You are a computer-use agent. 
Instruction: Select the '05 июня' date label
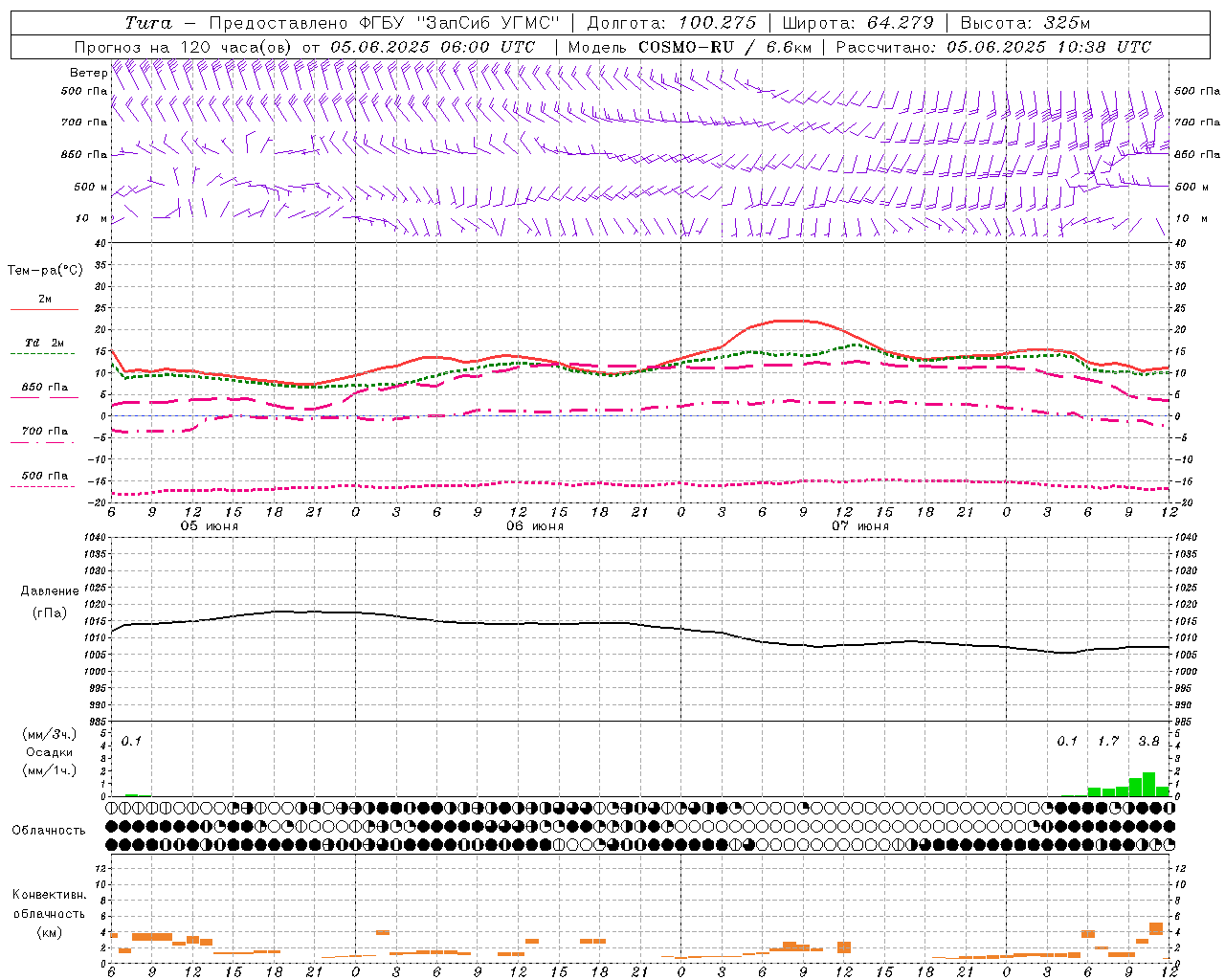[210, 525]
